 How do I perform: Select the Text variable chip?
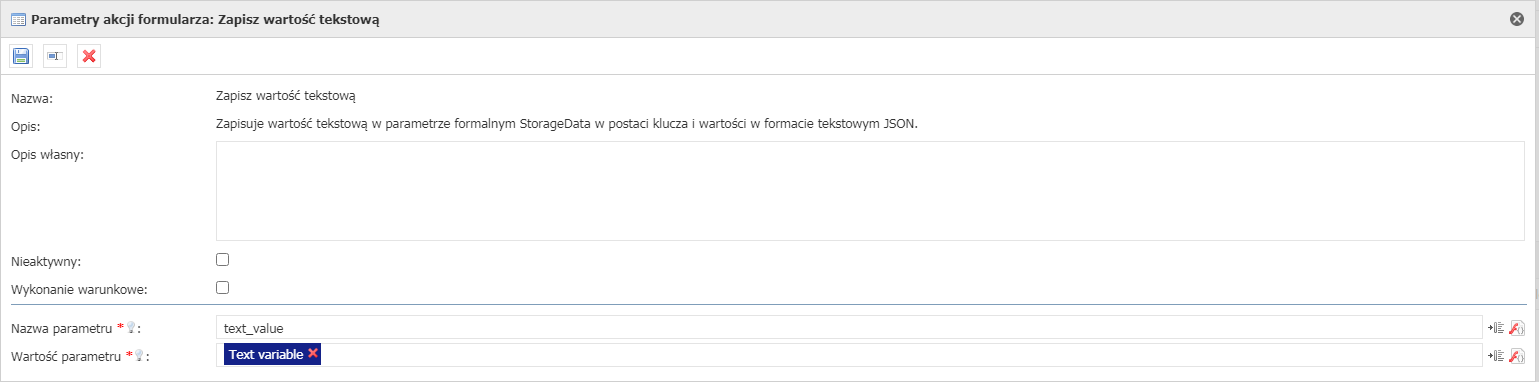pyautogui.click(x=266, y=354)
